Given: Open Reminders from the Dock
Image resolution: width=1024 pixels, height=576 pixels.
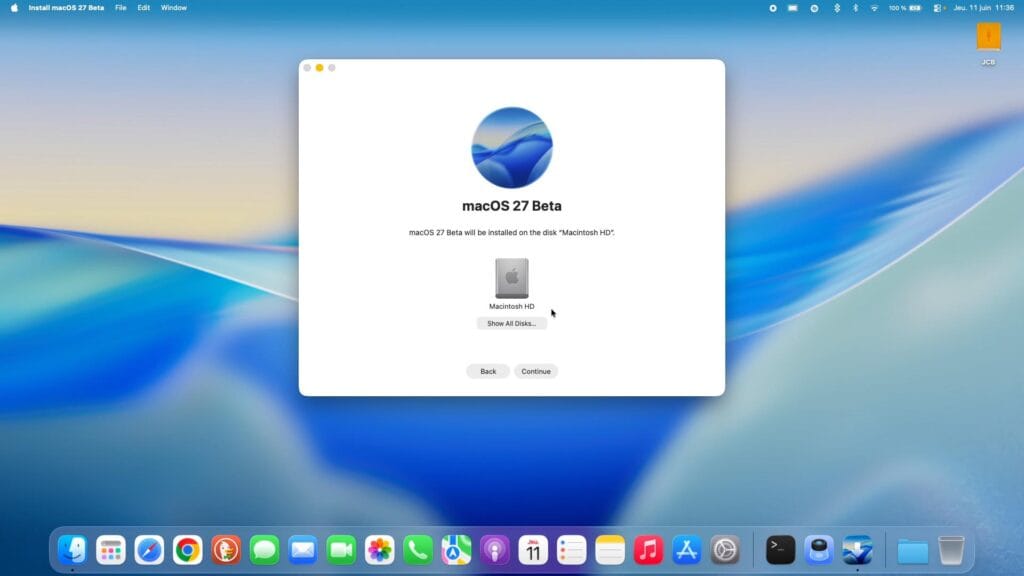Looking at the screenshot, I should click(571, 550).
